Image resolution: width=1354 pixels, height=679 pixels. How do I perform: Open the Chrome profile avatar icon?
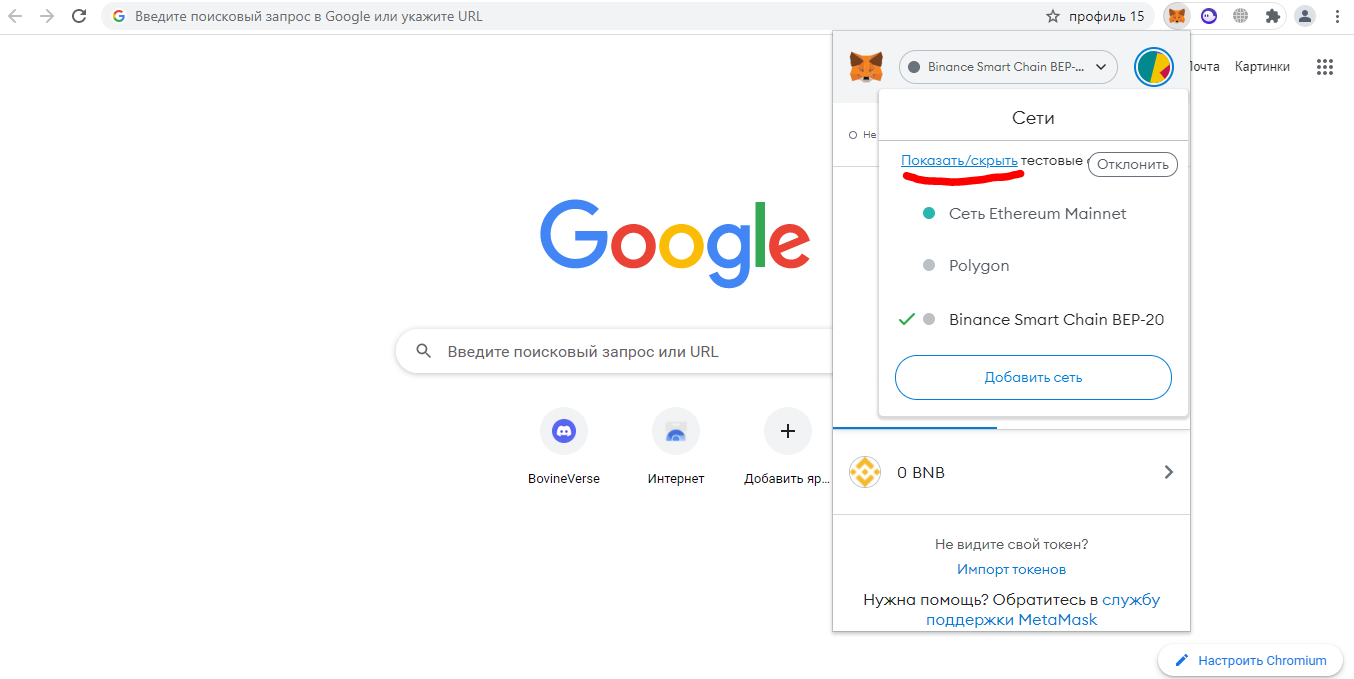(1304, 16)
